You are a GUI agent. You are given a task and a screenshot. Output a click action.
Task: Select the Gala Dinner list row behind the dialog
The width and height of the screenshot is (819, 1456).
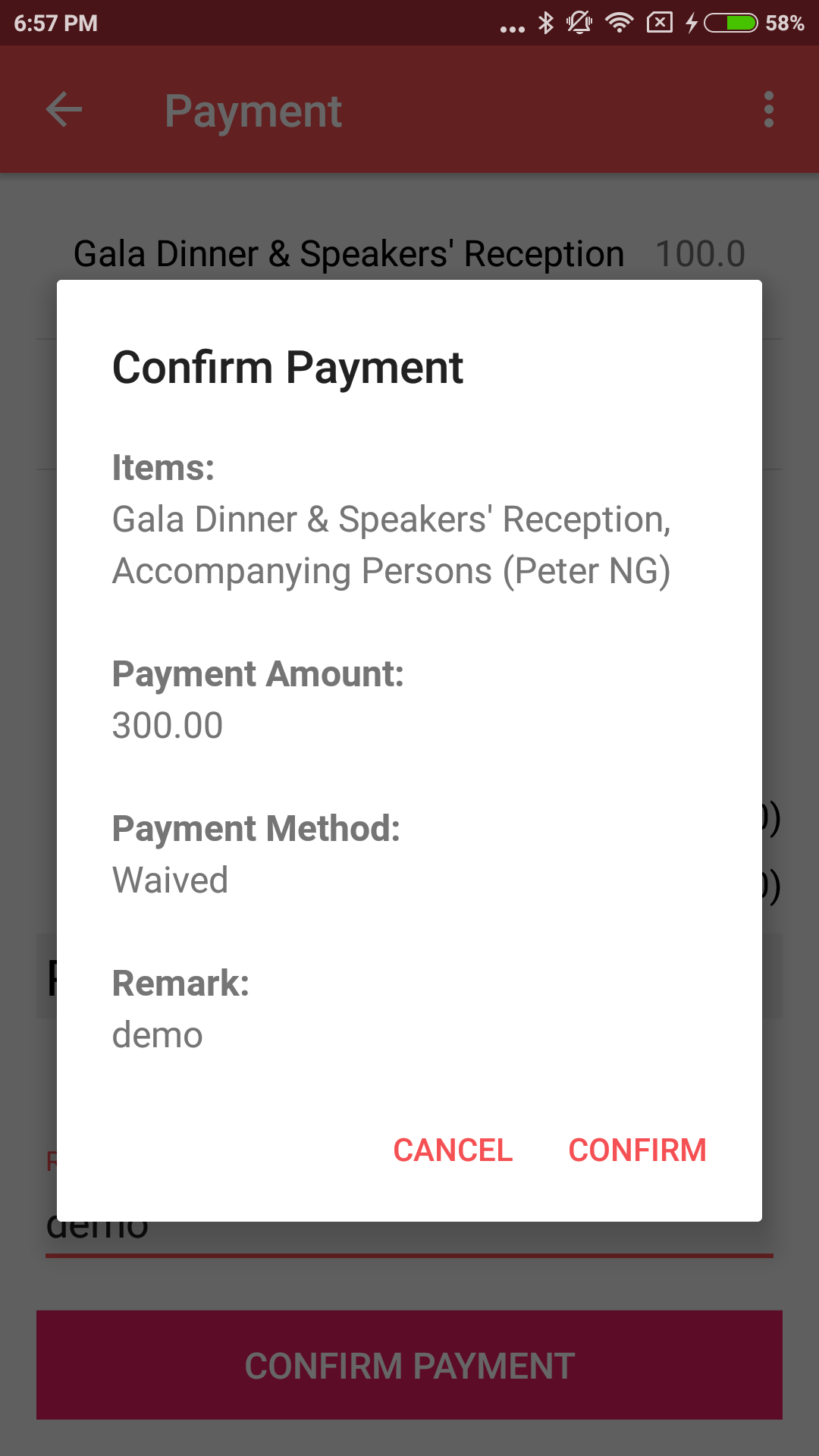(x=348, y=254)
